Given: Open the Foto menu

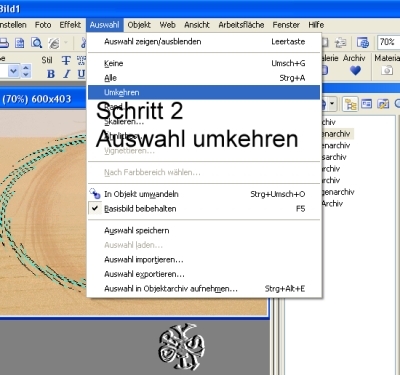Looking at the screenshot, I should click(x=43, y=25).
